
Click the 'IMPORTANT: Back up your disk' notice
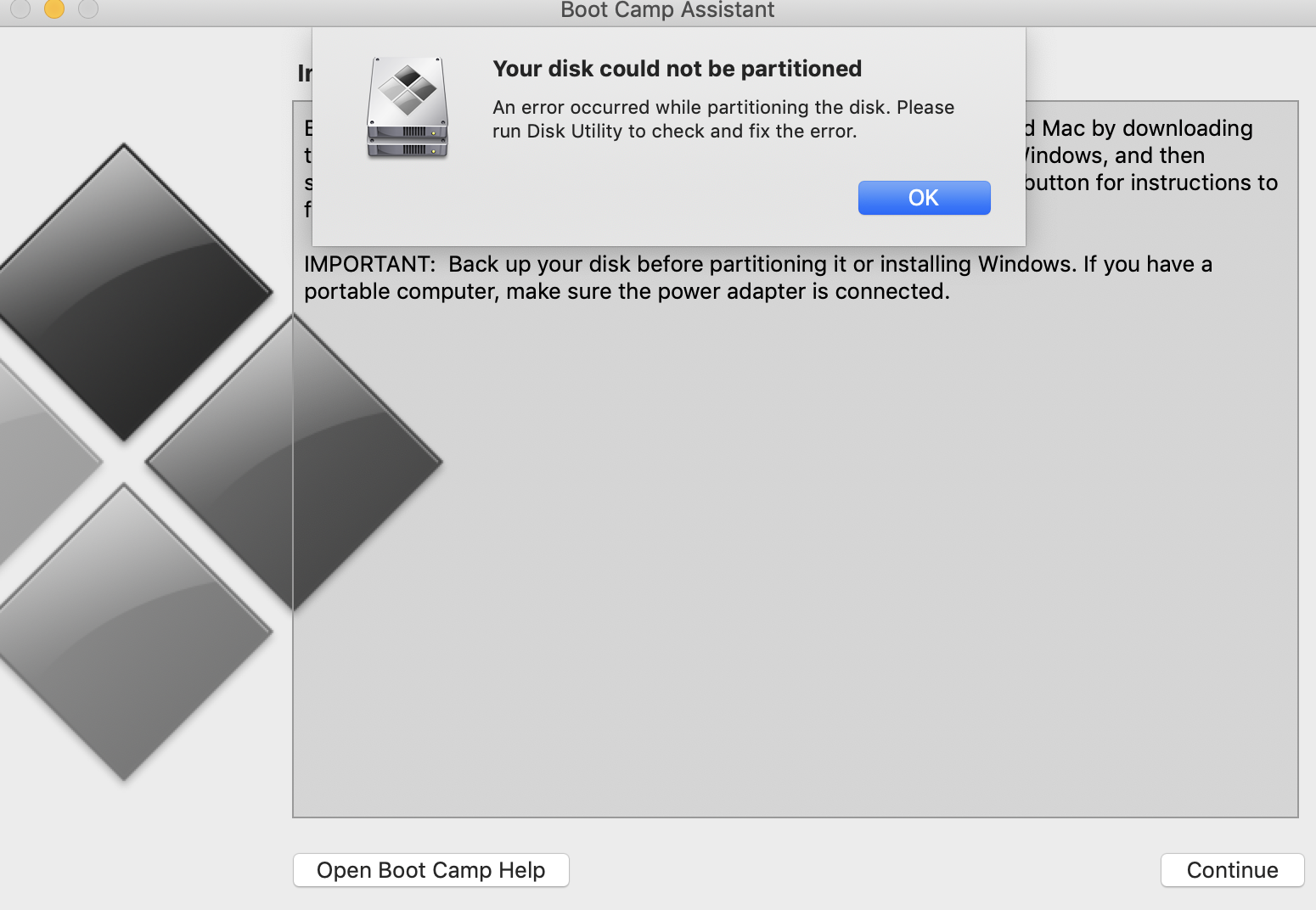coord(758,278)
